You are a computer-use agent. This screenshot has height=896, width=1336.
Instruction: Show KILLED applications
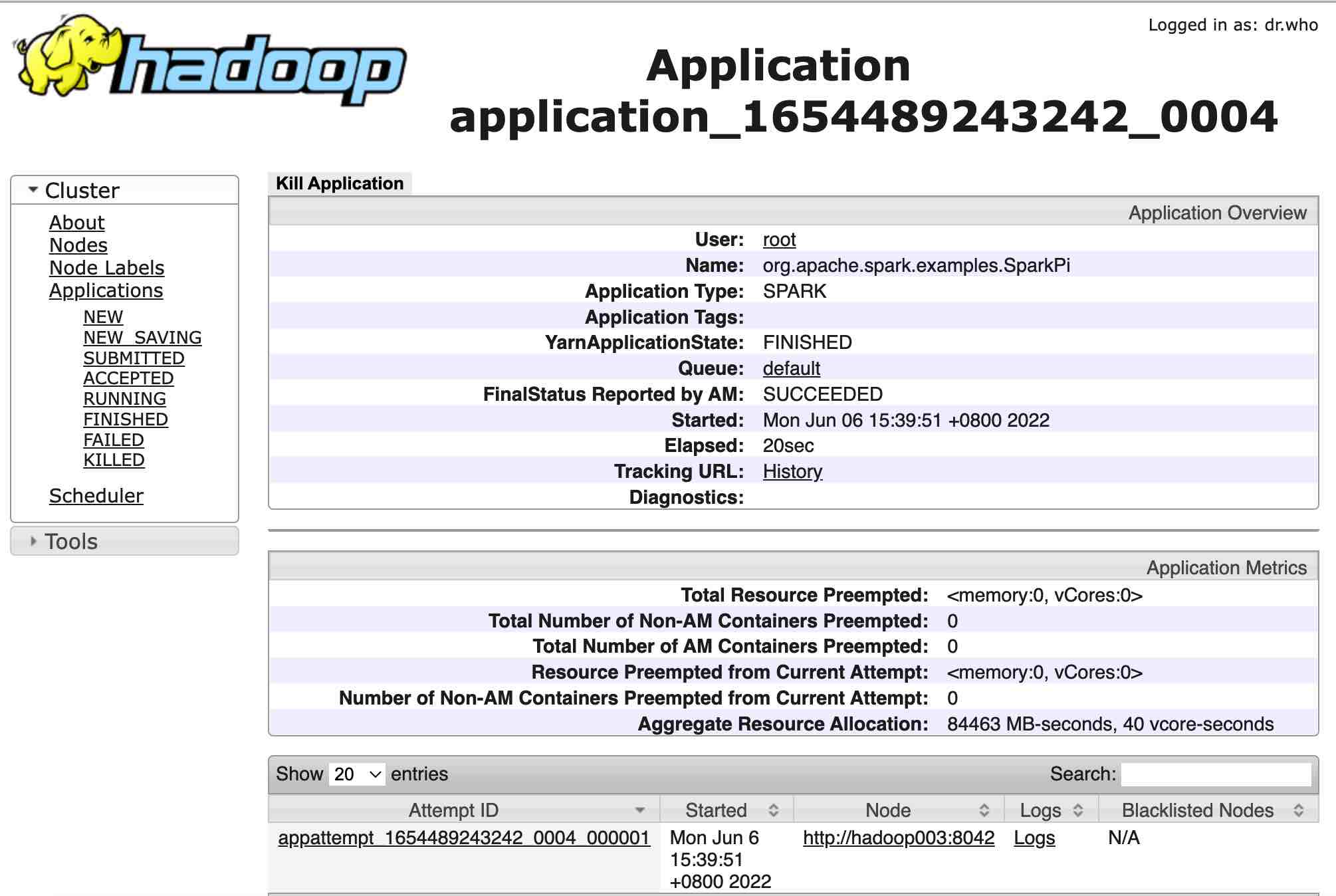pos(114,460)
